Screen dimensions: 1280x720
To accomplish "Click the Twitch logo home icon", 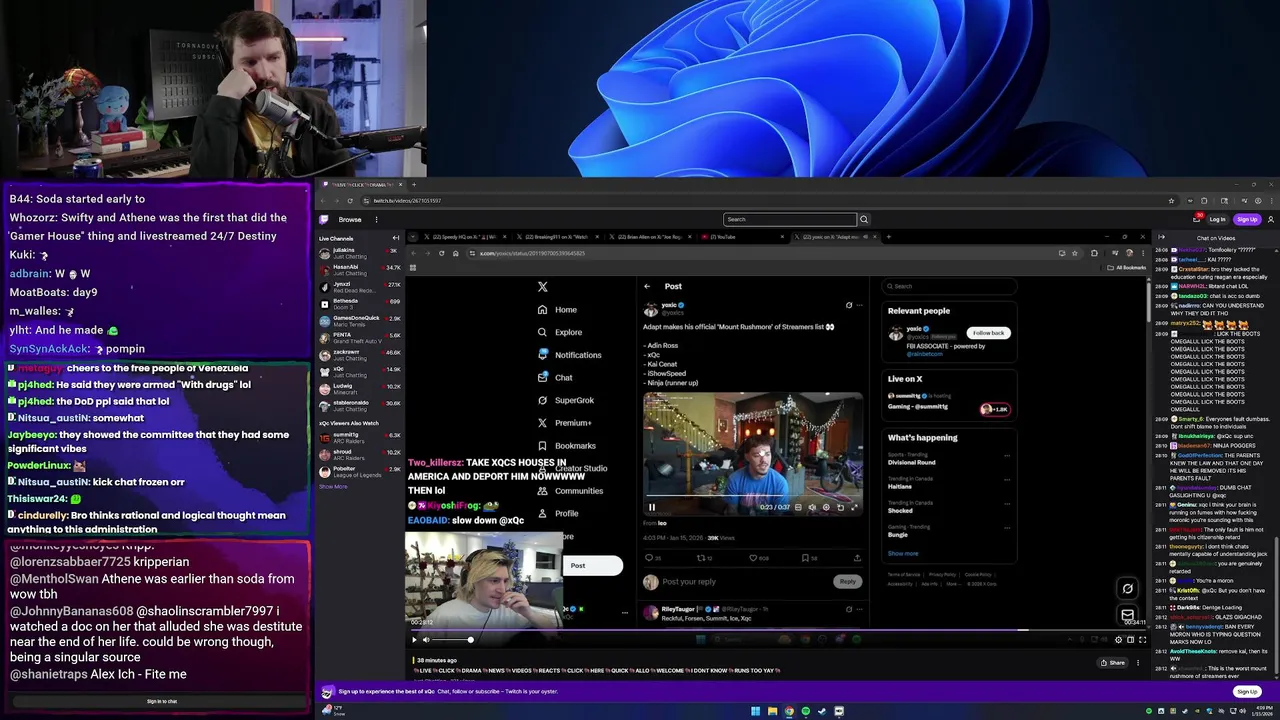I will 324,219.
